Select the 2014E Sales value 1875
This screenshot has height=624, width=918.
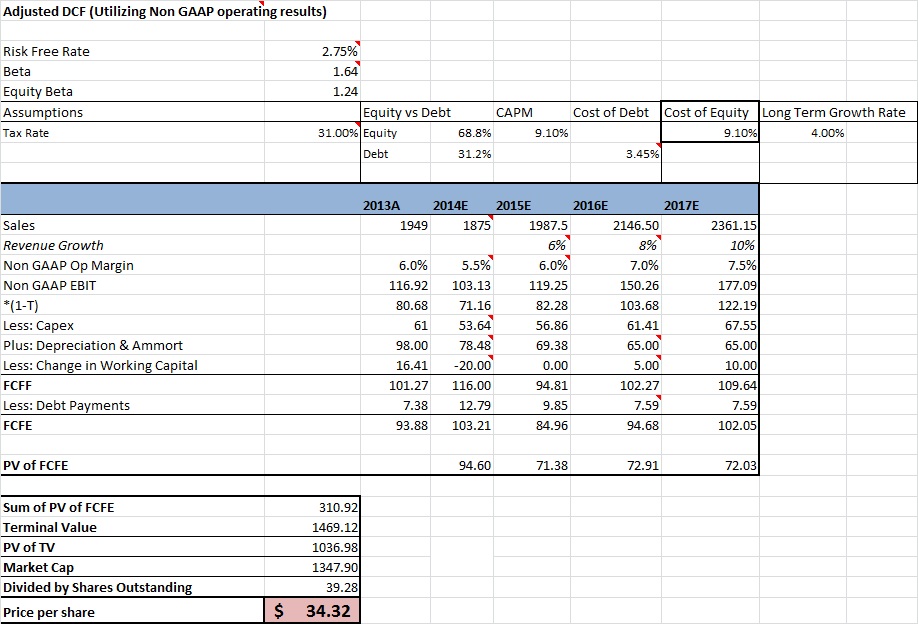[x=462, y=225]
